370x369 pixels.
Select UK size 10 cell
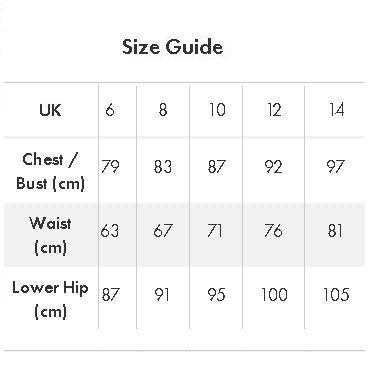click(x=217, y=110)
